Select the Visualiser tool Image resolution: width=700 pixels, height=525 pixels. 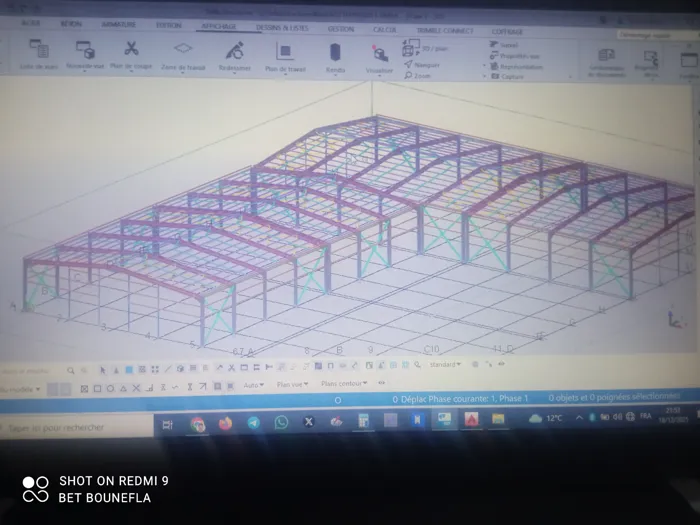pyautogui.click(x=380, y=53)
